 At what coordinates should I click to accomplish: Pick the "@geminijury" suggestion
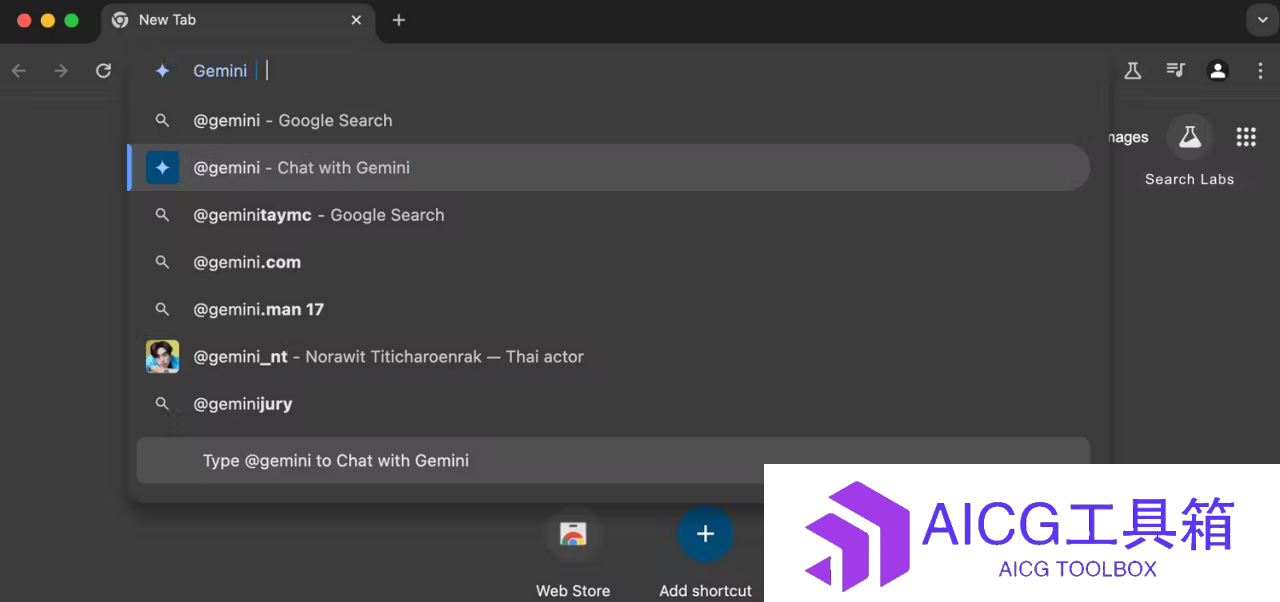(609, 404)
